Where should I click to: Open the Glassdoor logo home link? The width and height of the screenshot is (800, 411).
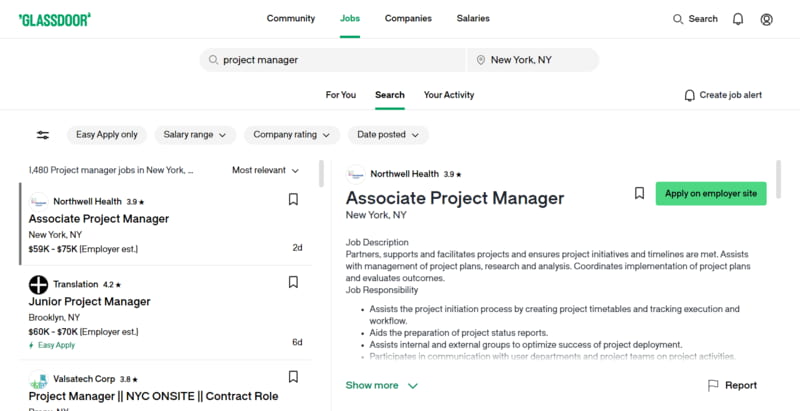click(55, 19)
